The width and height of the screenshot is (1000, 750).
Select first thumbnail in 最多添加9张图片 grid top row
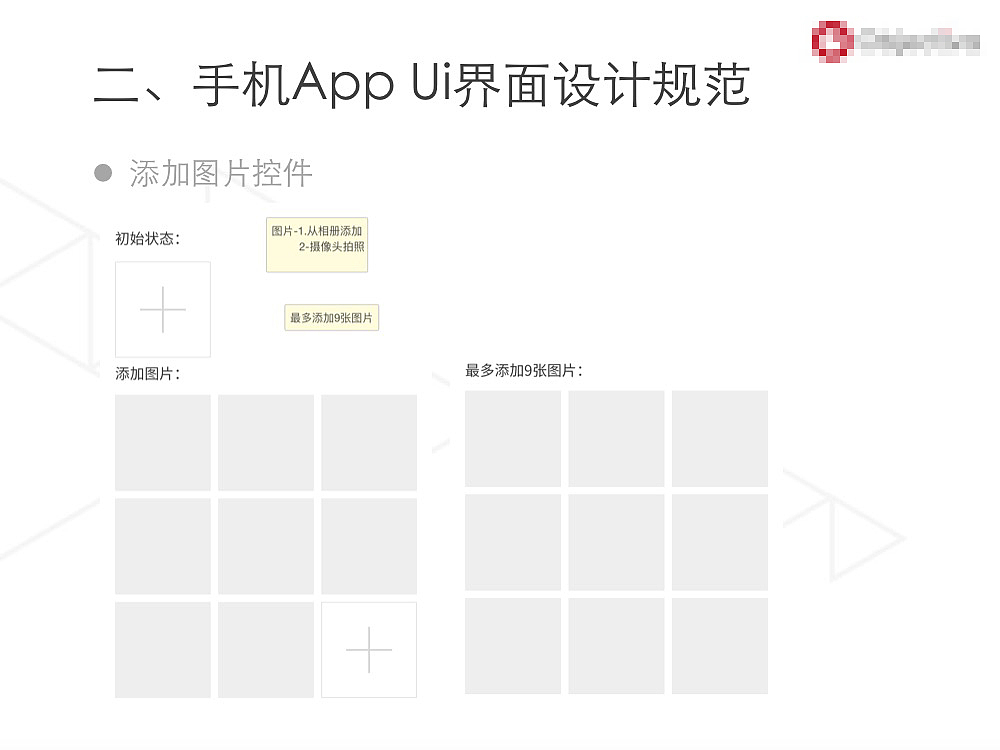513,439
